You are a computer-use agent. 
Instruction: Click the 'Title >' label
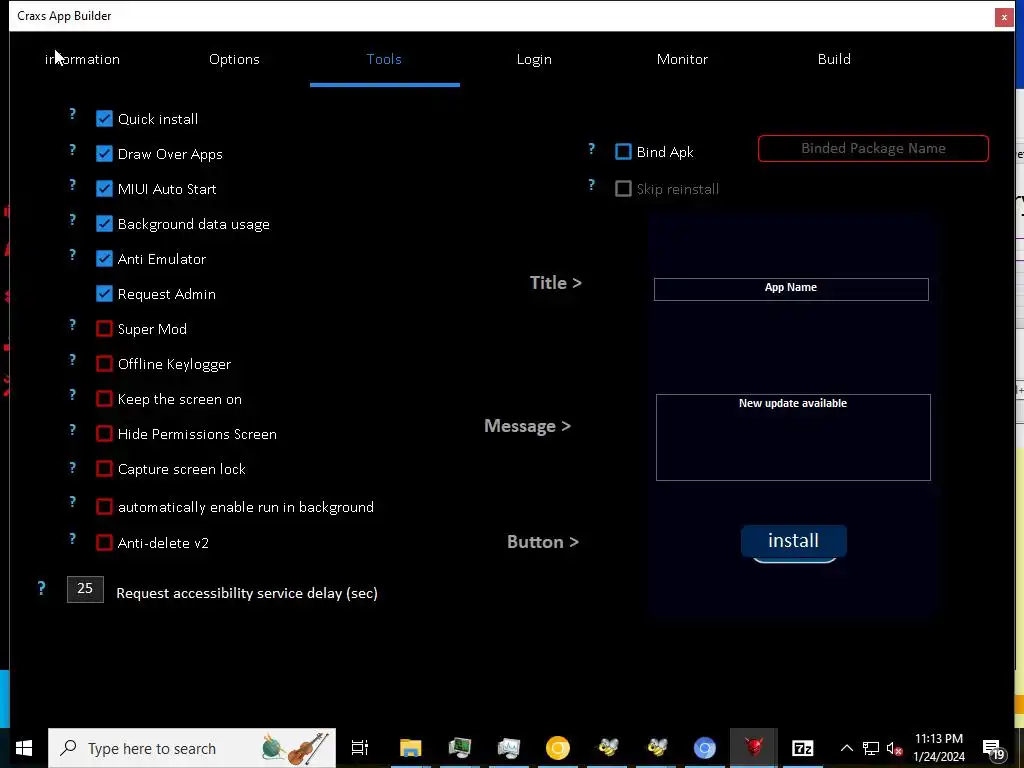[556, 283]
